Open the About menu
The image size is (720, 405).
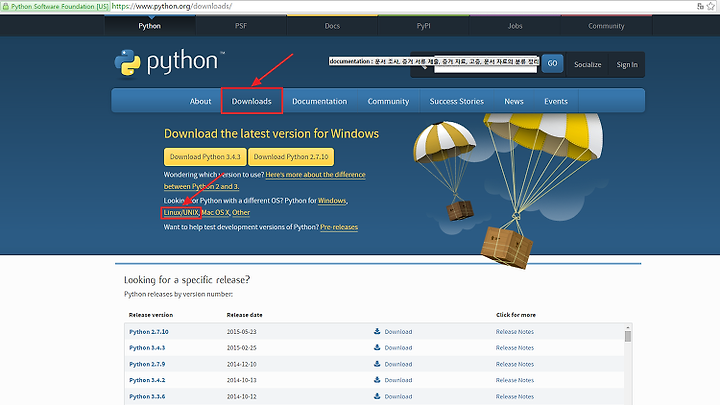click(x=200, y=101)
